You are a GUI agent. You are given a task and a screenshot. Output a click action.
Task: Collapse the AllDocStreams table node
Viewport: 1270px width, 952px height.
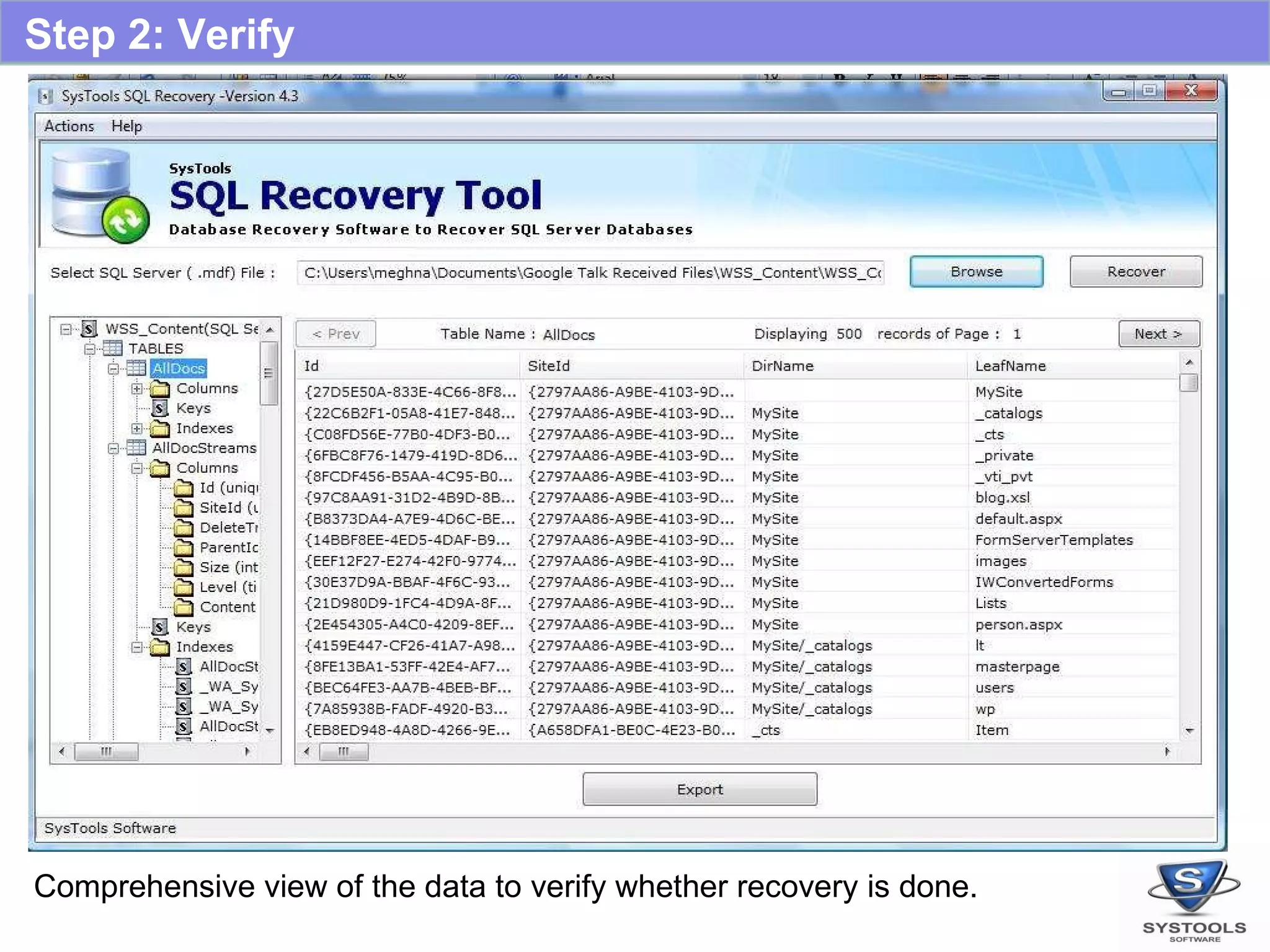[113, 448]
